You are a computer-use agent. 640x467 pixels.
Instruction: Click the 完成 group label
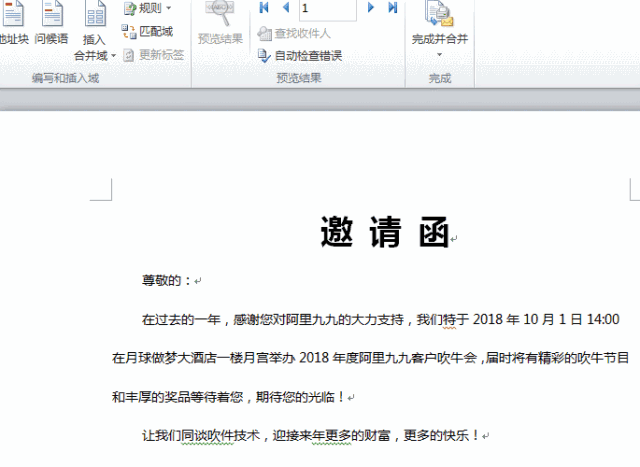pos(440,78)
